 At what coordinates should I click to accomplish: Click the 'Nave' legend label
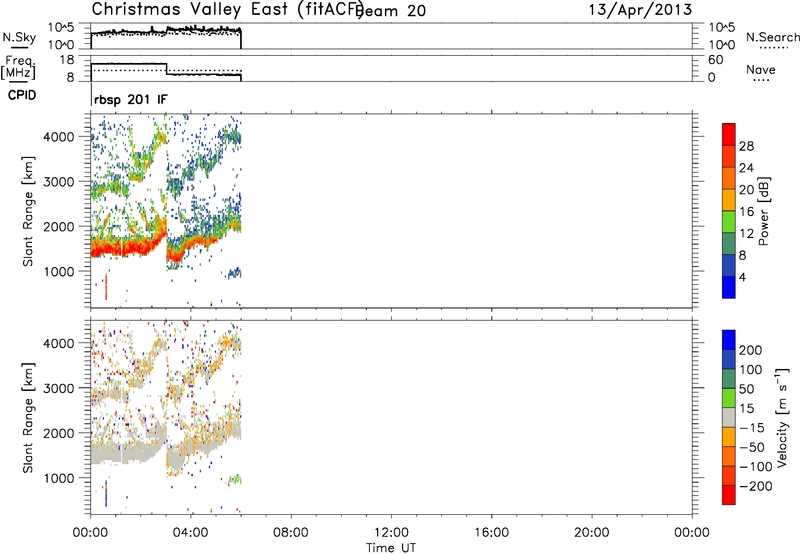point(761,70)
